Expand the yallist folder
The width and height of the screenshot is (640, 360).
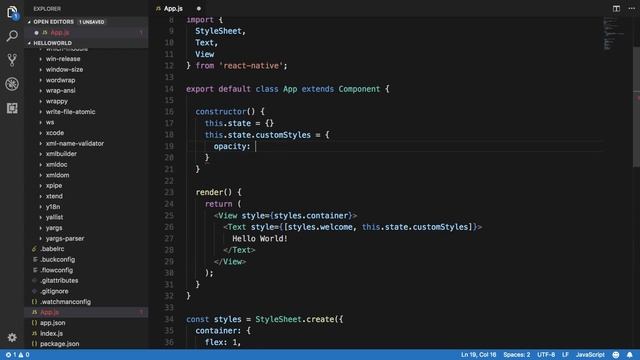coord(54,218)
